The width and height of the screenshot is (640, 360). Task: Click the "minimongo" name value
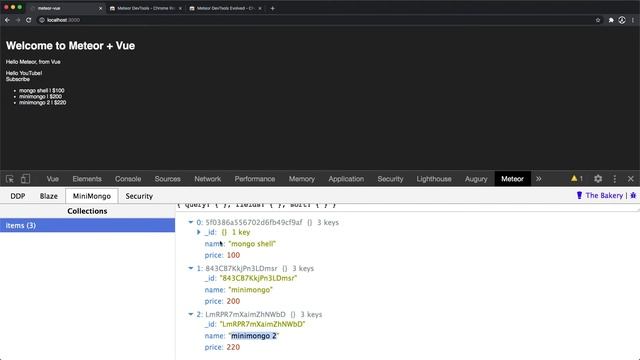point(251,290)
